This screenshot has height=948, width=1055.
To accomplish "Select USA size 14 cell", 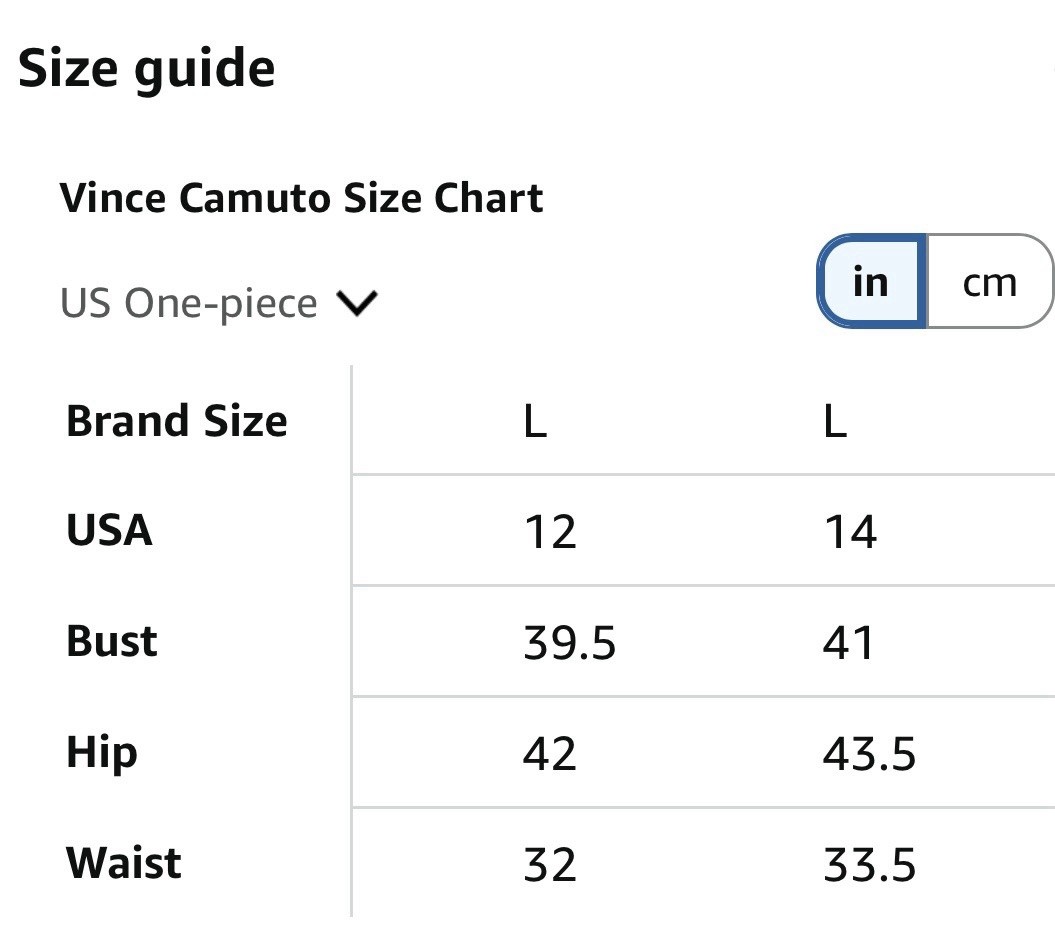I will 850,532.
